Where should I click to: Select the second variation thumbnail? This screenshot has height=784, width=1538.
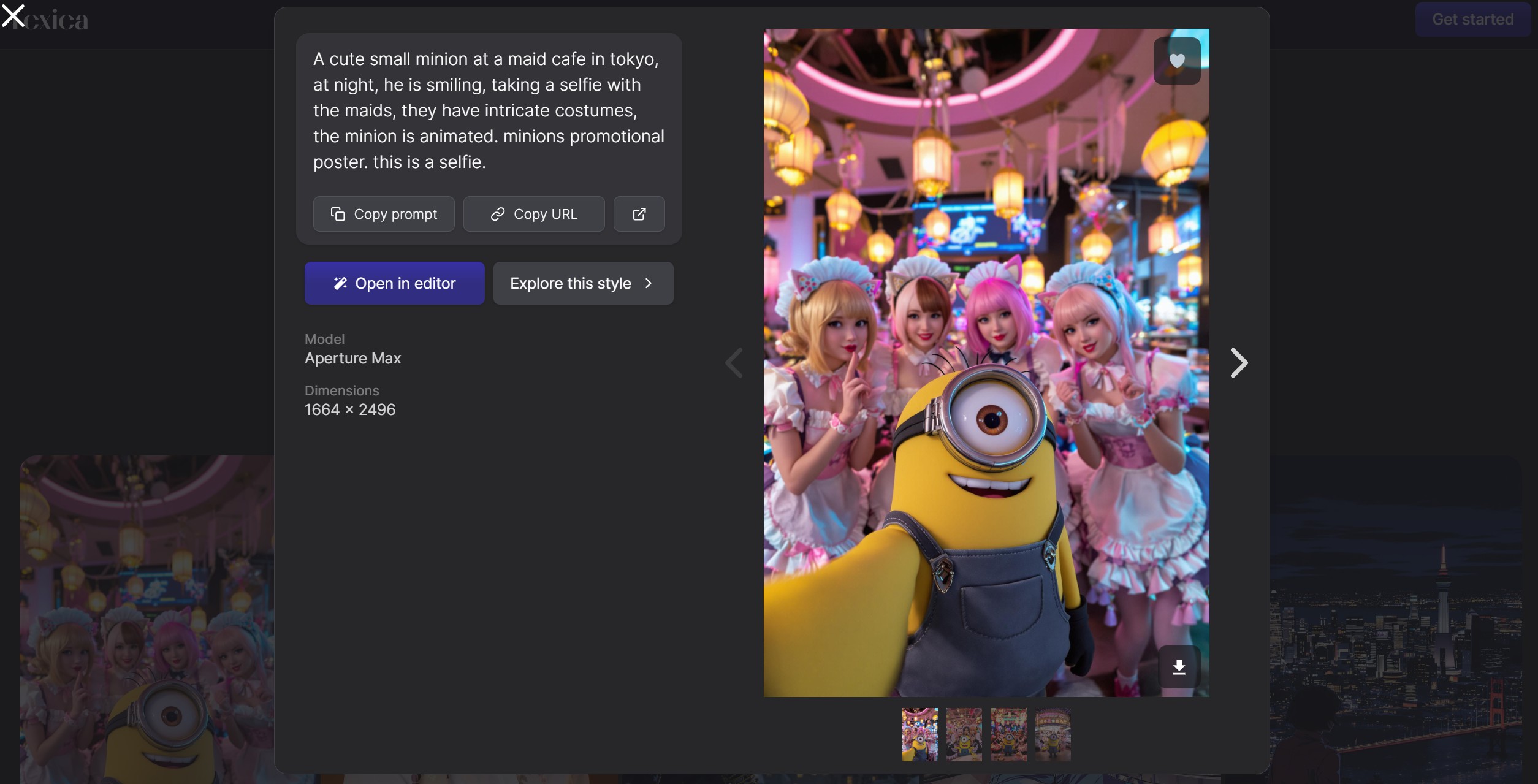[964, 734]
